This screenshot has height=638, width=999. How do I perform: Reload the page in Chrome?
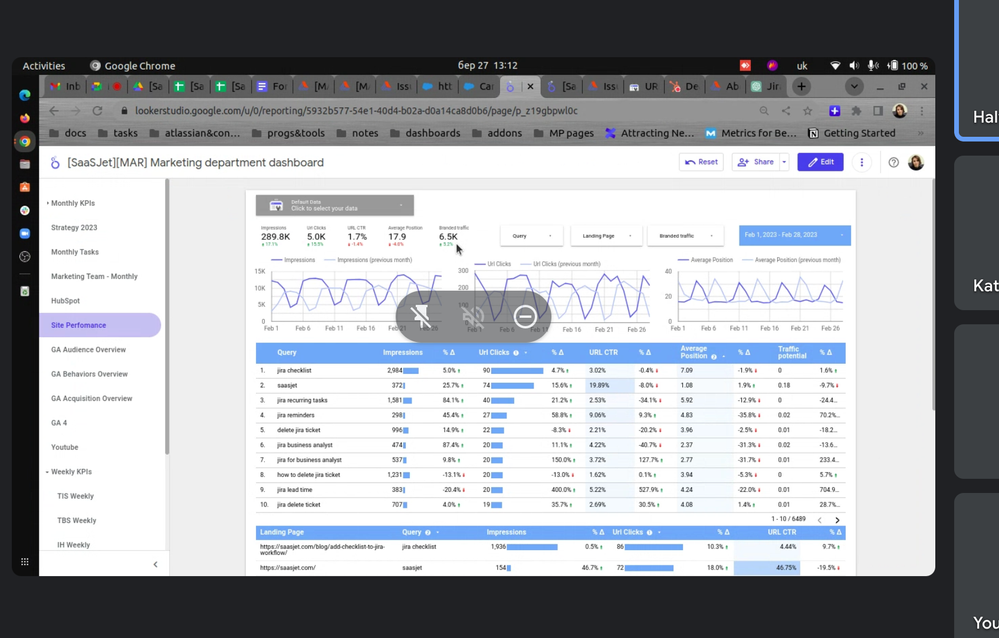pos(97,111)
